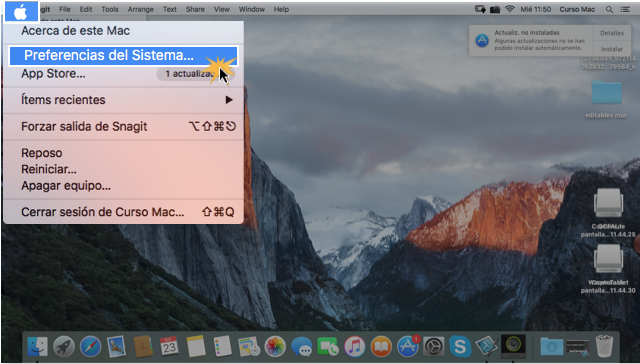Viewport: 640px width, 364px height.
Task: Click the Apple logo menu
Action: point(21,11)
